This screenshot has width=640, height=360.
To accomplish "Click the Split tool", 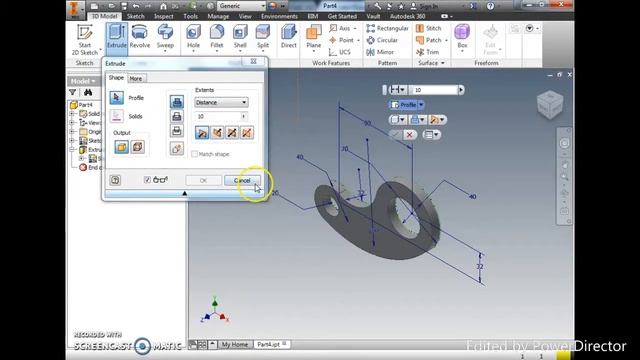I will tap(263, 37).
